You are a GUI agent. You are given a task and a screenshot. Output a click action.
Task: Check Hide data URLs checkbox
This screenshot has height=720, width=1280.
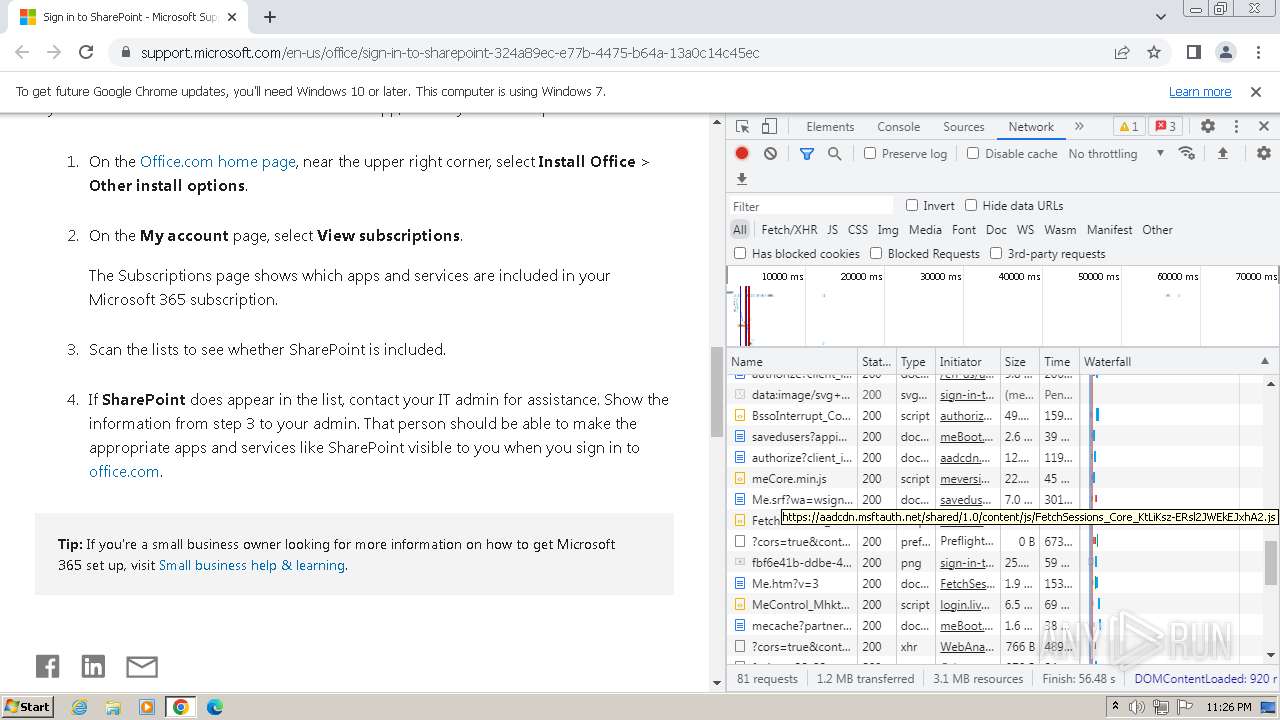[971, 205]
